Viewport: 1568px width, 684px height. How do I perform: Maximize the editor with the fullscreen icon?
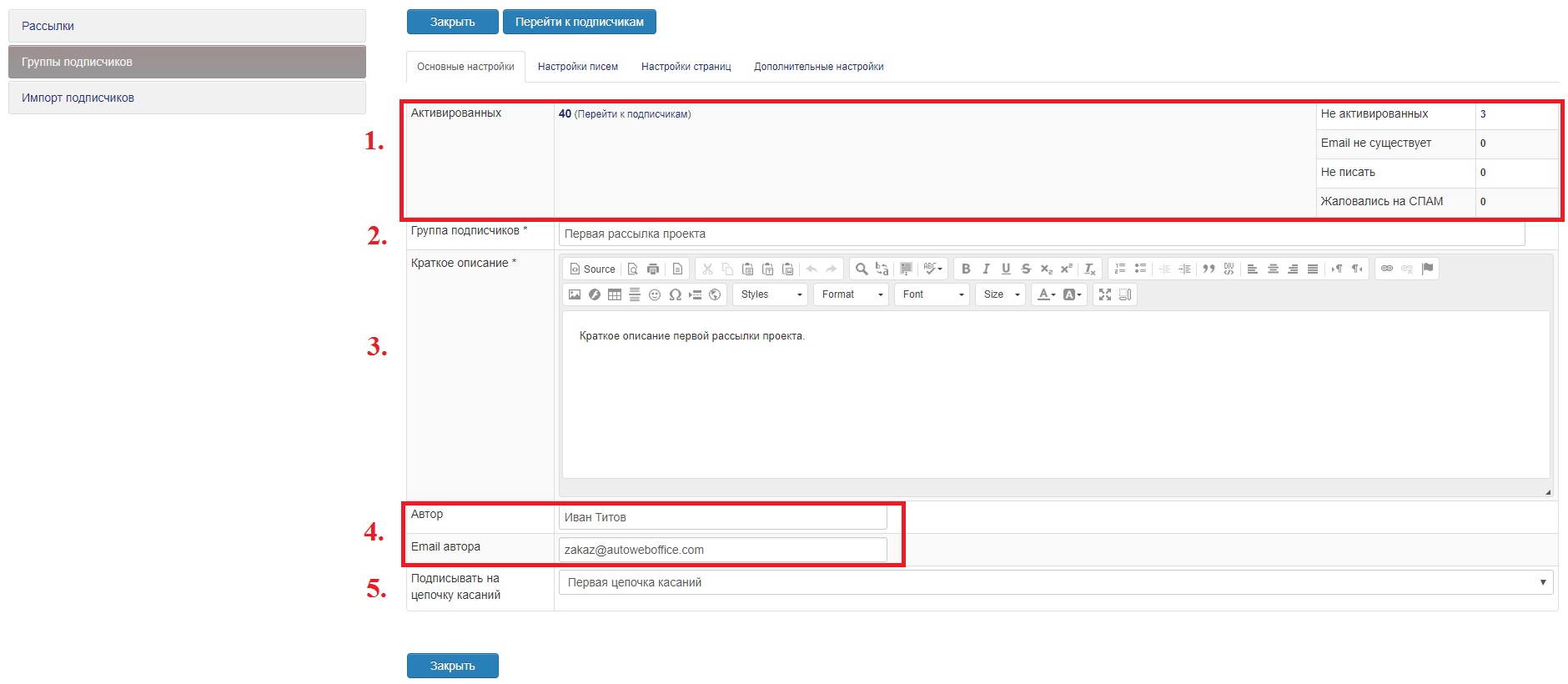click(1105, 294)
